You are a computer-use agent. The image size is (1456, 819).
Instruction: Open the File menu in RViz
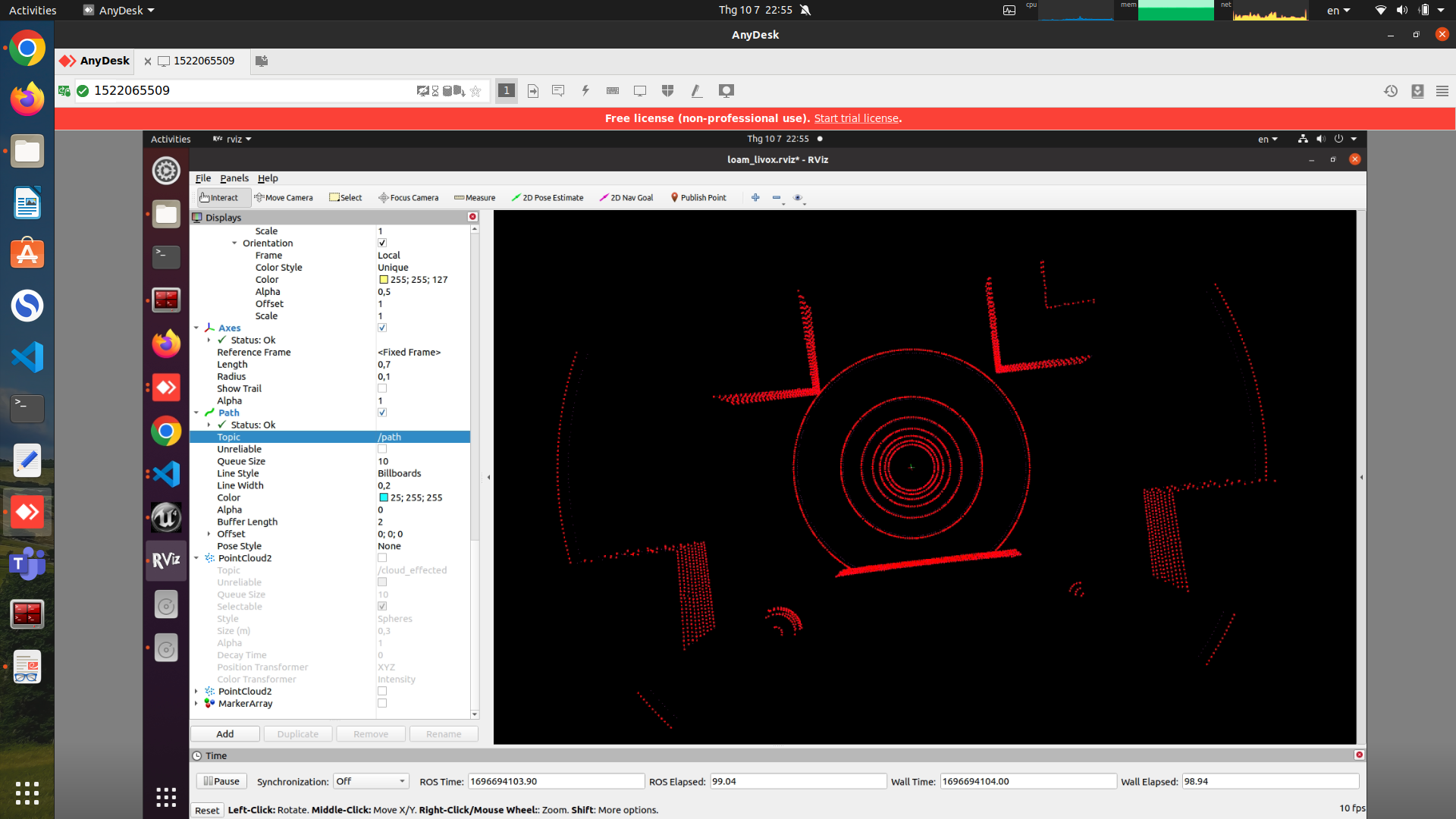click(203, 177)
